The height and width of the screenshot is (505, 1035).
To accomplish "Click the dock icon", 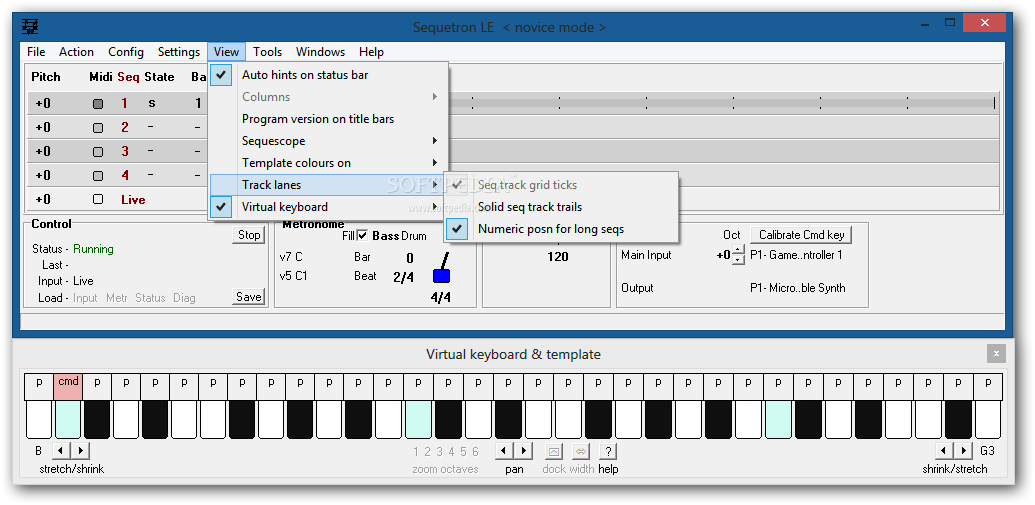I will 554,451.
